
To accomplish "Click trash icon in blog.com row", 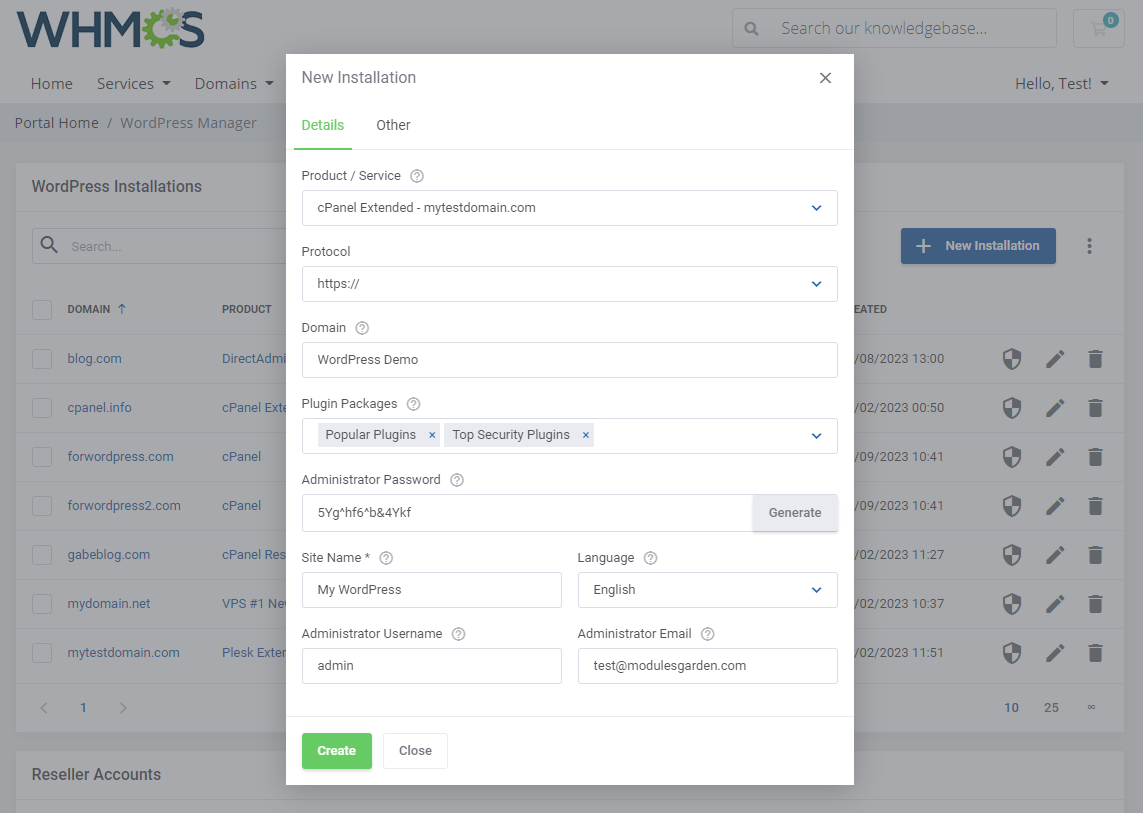I will 1095,359.
